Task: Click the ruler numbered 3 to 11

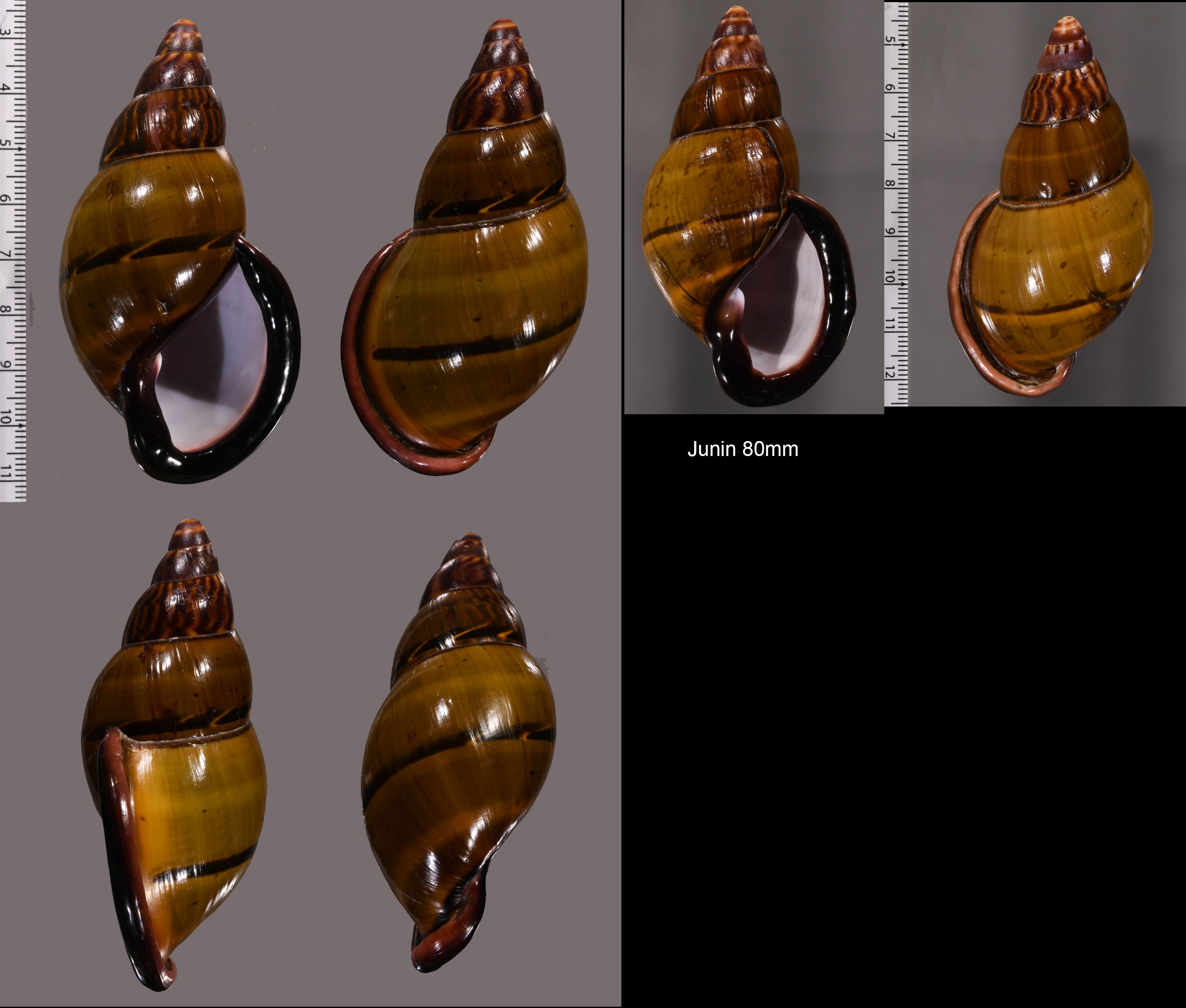Action: click(13, 251)
